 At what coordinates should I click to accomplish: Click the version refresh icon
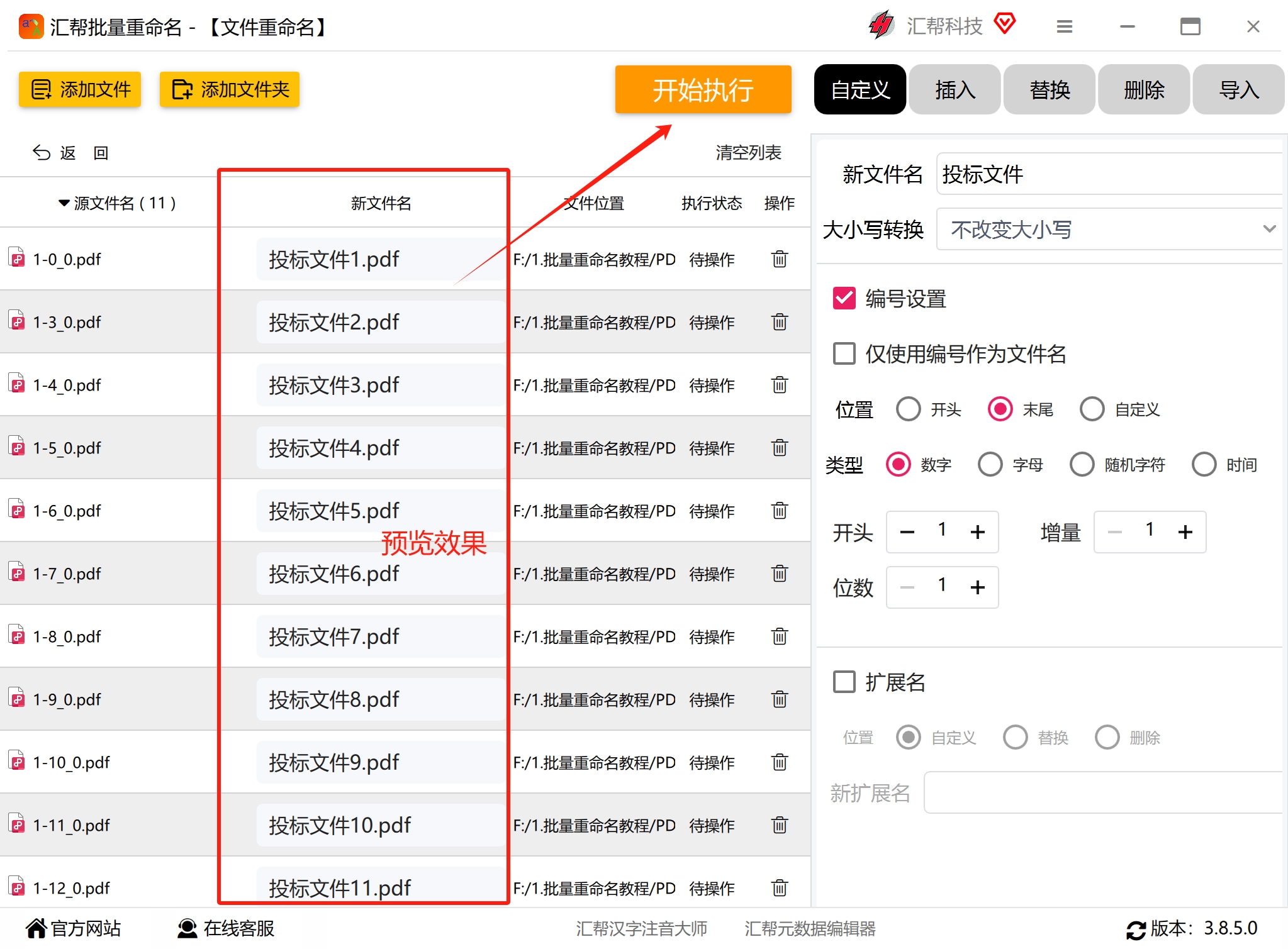pos(1136,930)
